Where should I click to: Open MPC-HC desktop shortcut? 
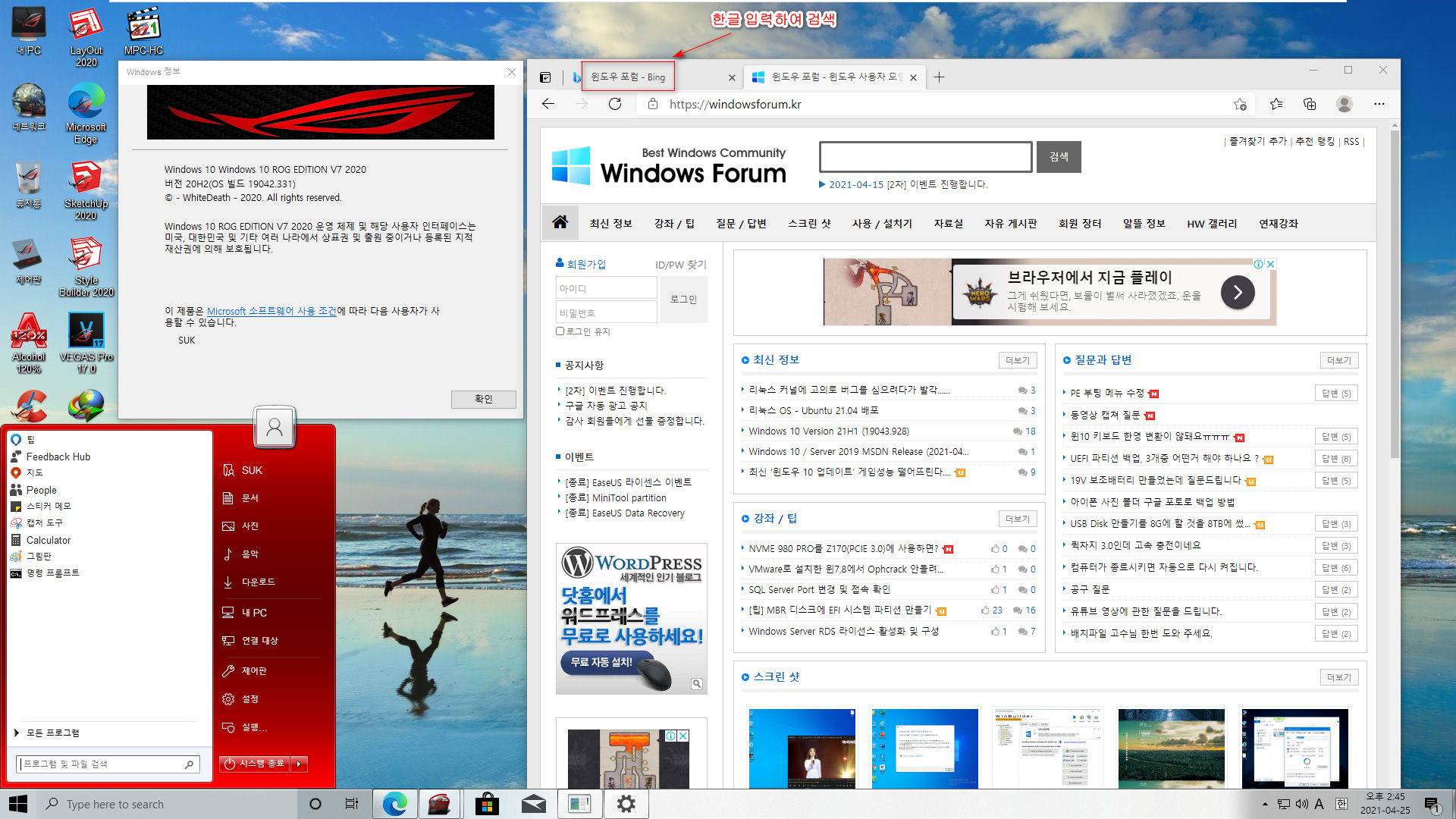(143, 30)
